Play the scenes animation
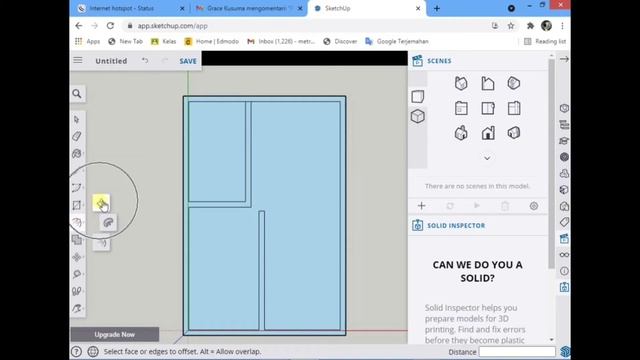The image size is (640, 360). click(477, 206)
